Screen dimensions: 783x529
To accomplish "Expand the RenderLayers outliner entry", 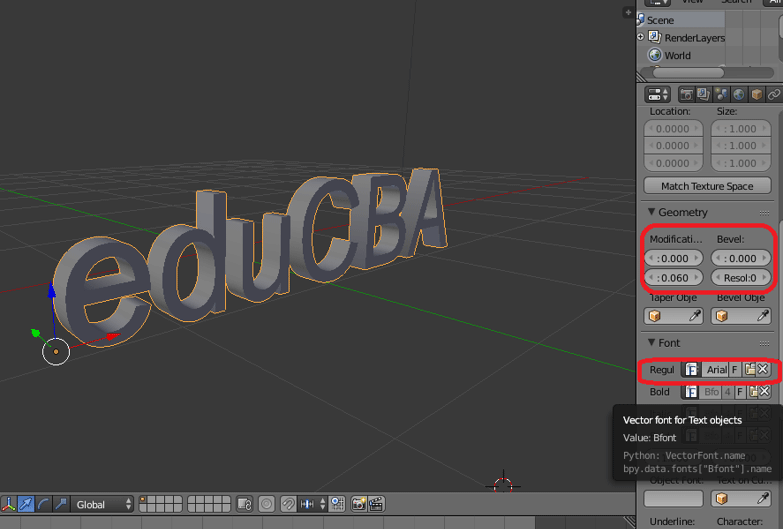I will tap(641, 37).
